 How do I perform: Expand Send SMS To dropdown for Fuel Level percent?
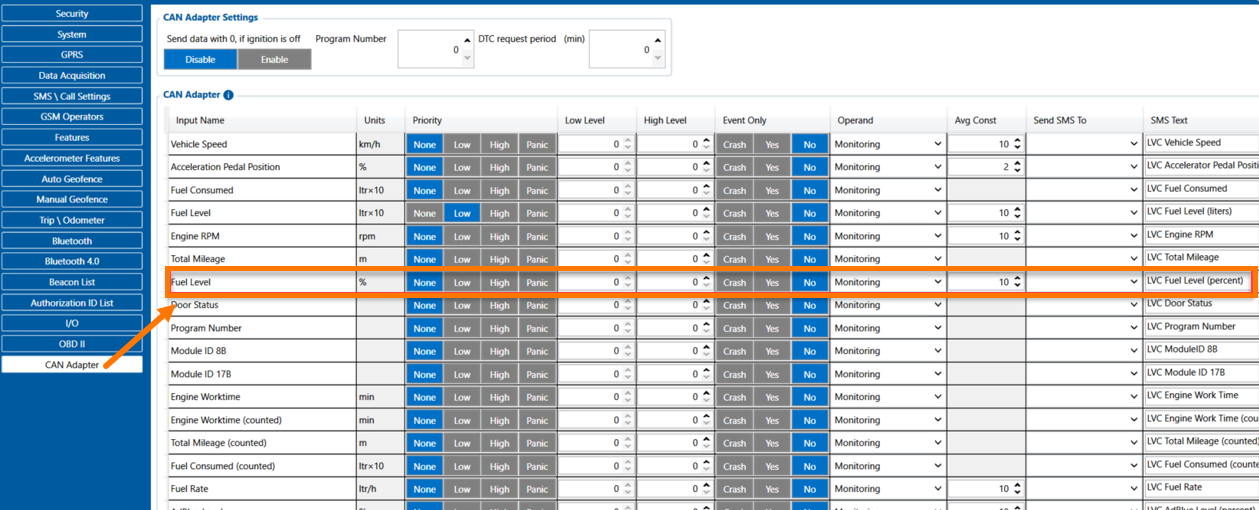pos(1133,282)
